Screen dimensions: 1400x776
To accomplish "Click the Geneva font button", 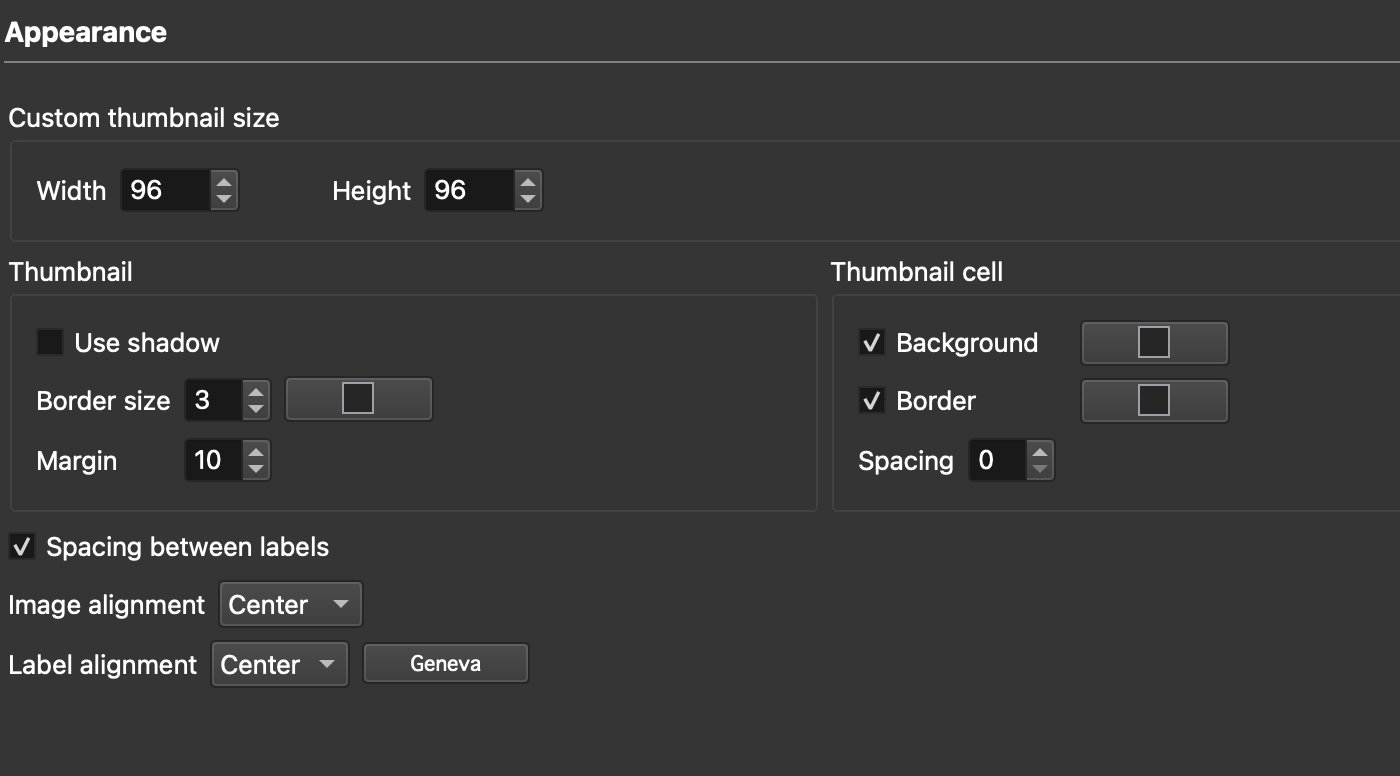I will coord(445,664).
